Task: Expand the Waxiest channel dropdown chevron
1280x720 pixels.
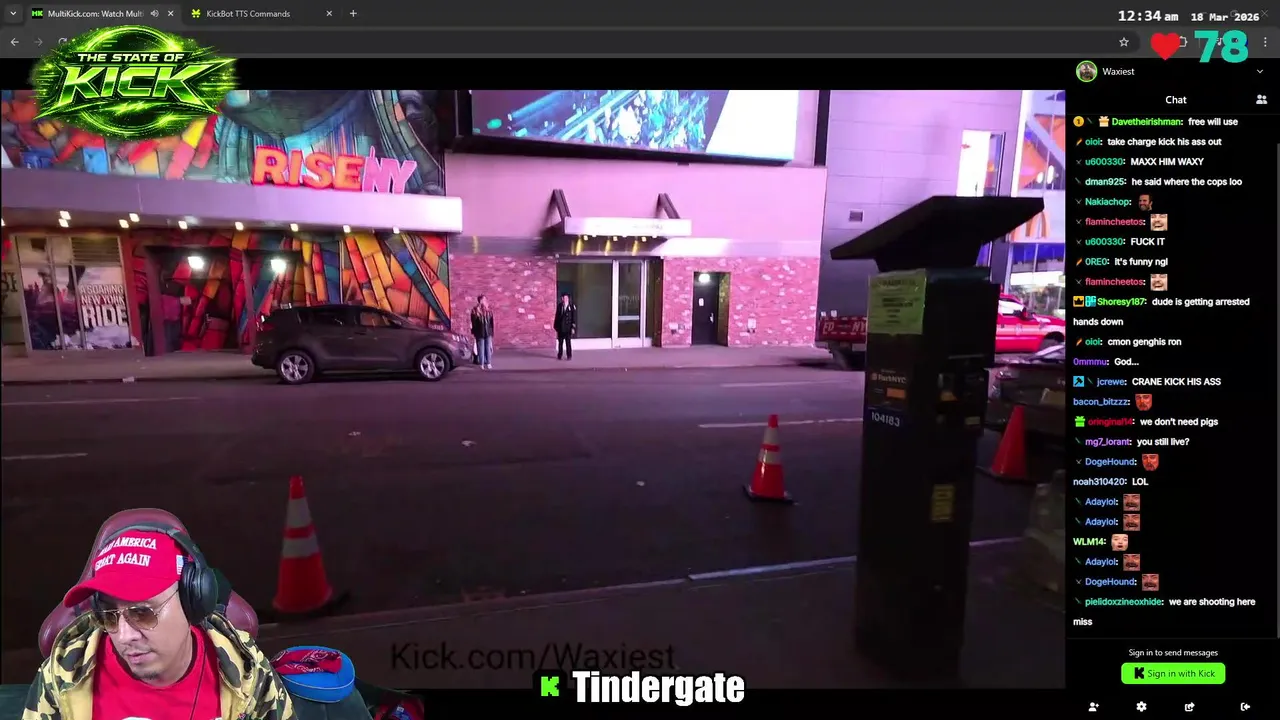Action: (1259, 71)
